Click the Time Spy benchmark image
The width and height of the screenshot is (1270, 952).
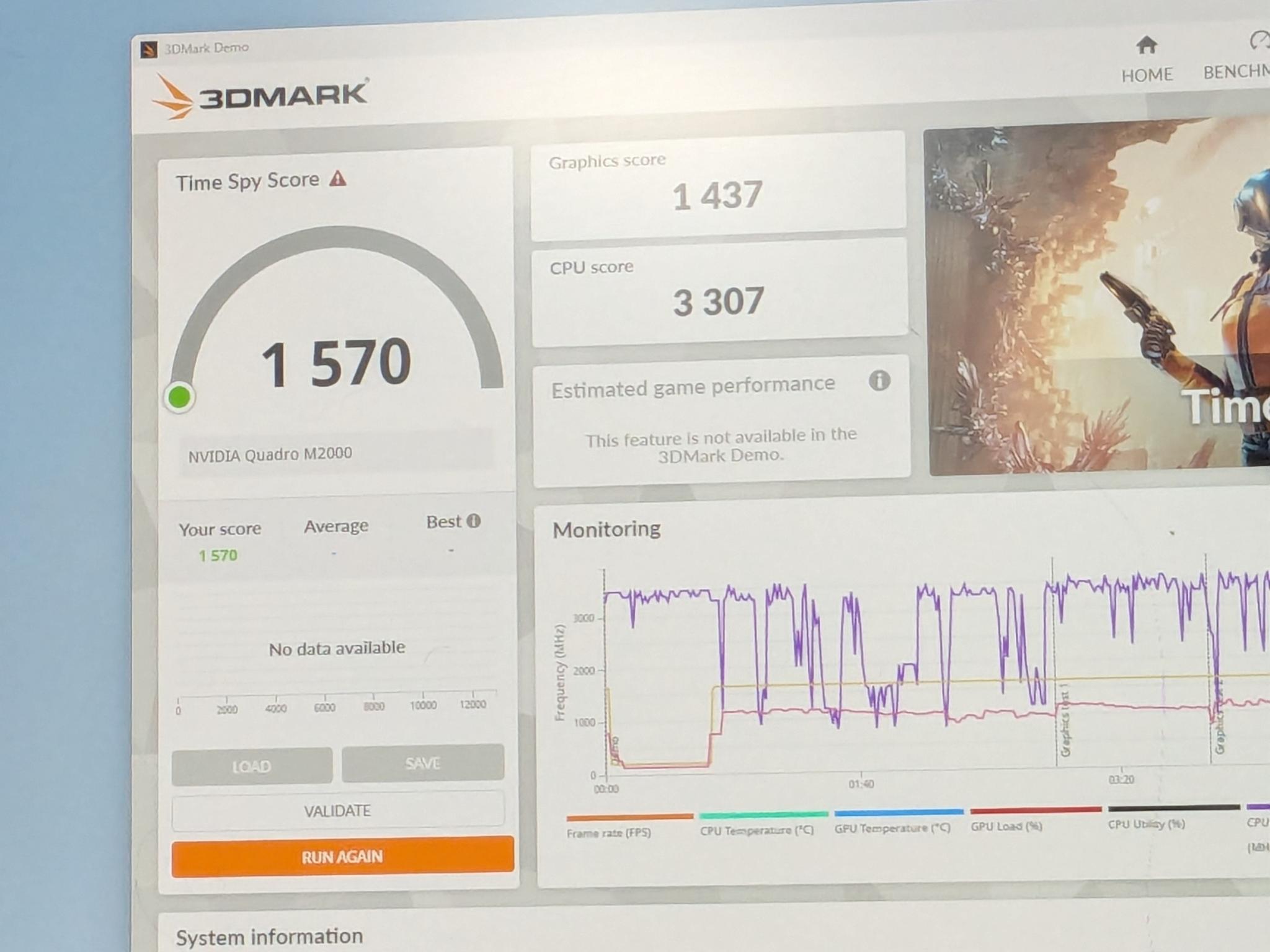(x=1098, y=296)
